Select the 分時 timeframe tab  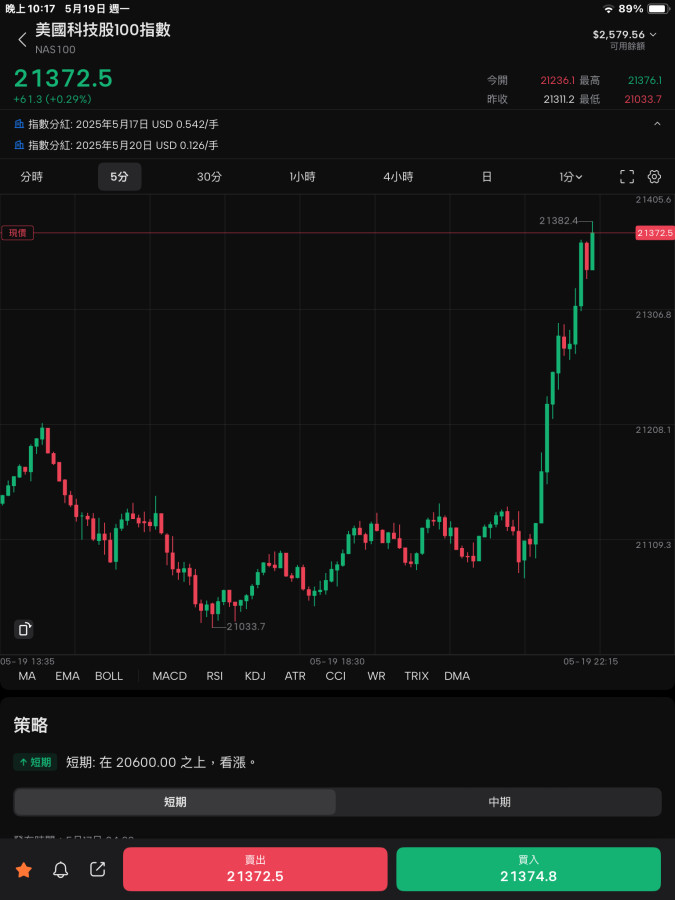(x=32, y=177)
